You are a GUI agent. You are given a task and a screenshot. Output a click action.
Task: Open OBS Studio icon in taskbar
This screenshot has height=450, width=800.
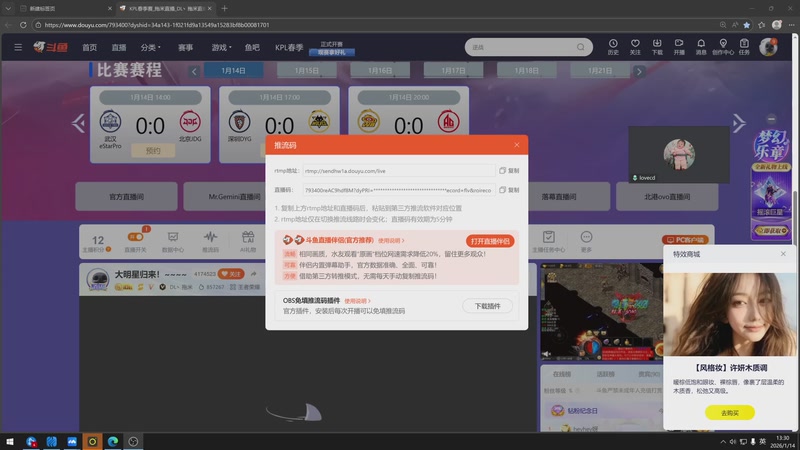pos(133,441)
